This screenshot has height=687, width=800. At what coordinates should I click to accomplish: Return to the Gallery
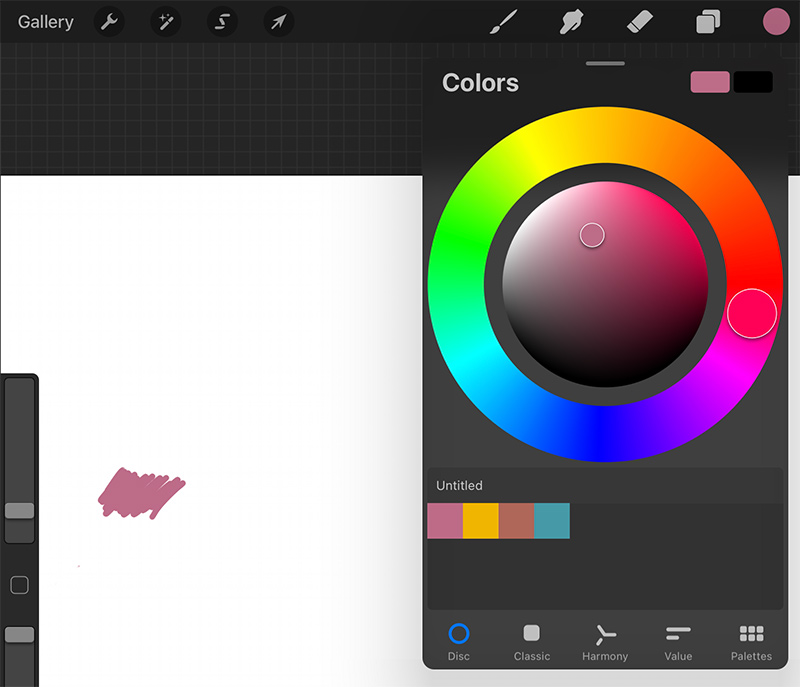pyautogui.click(x=46, y=22)
